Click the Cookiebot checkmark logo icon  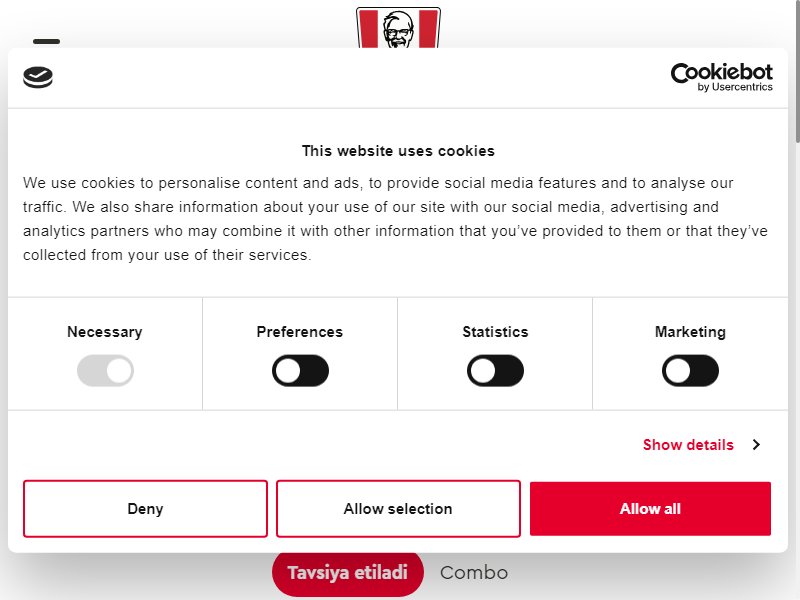click(38, 77)
